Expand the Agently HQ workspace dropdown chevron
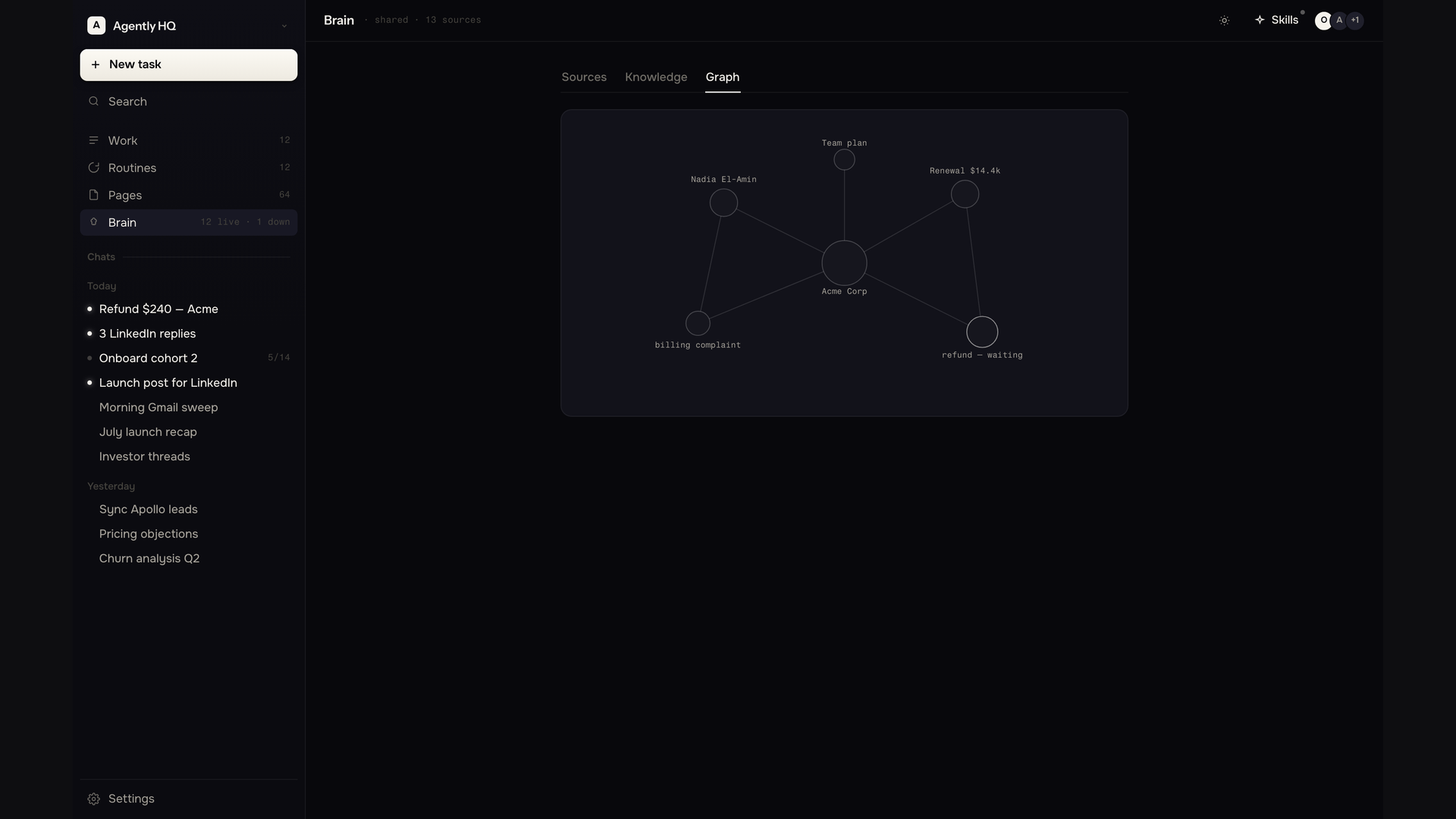 [284, 26]
